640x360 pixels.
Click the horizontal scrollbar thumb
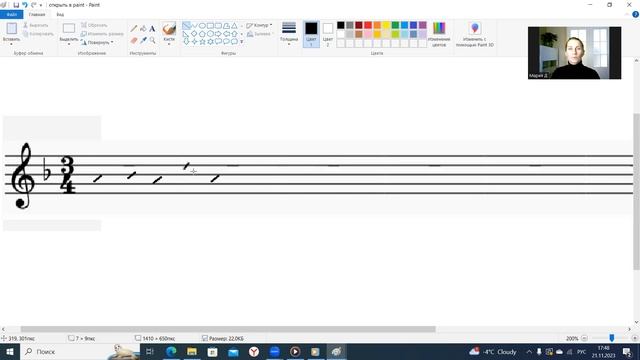228,329
